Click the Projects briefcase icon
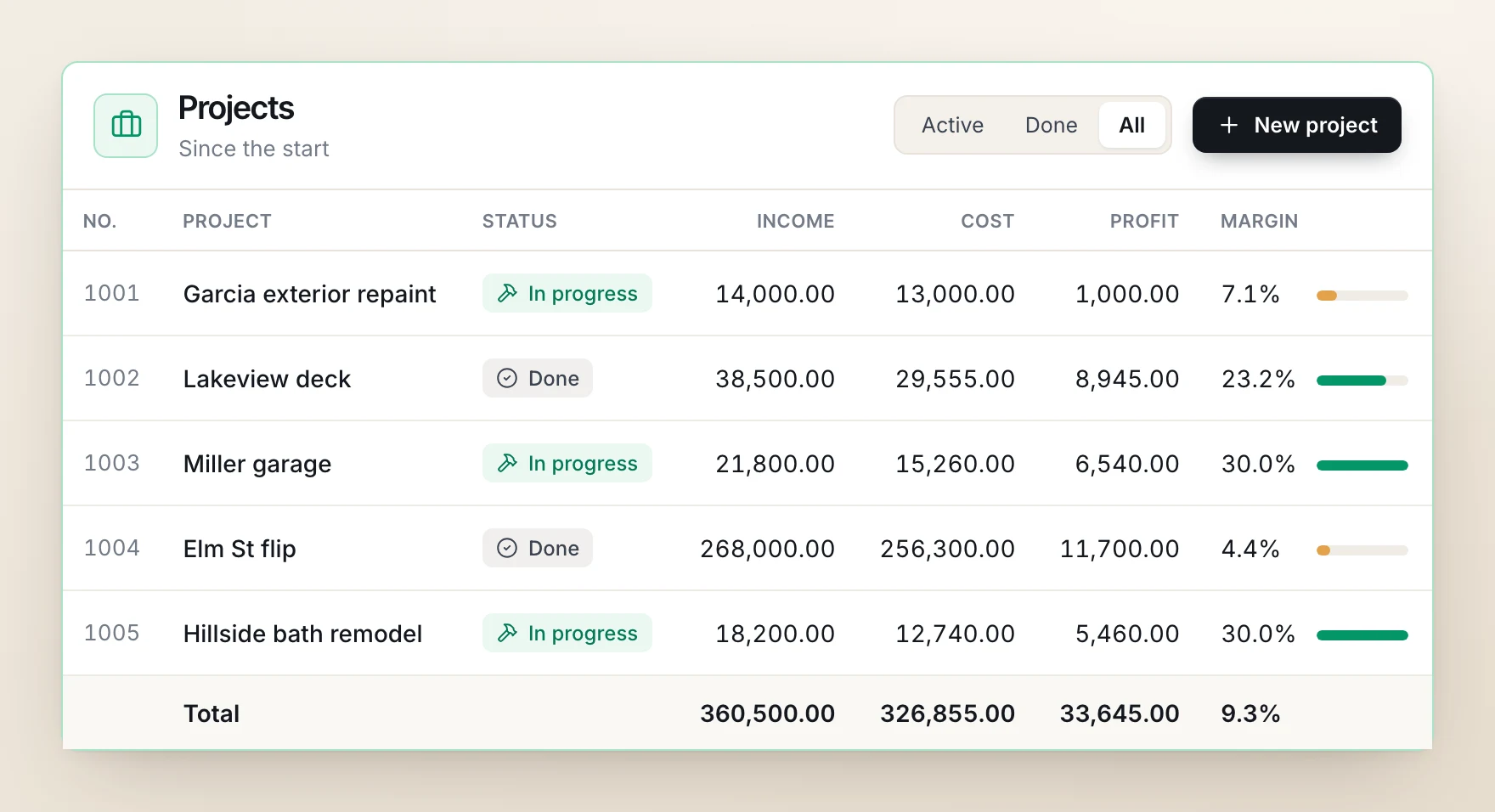This screenshot has width=1495, height=812. click(126, 126)
